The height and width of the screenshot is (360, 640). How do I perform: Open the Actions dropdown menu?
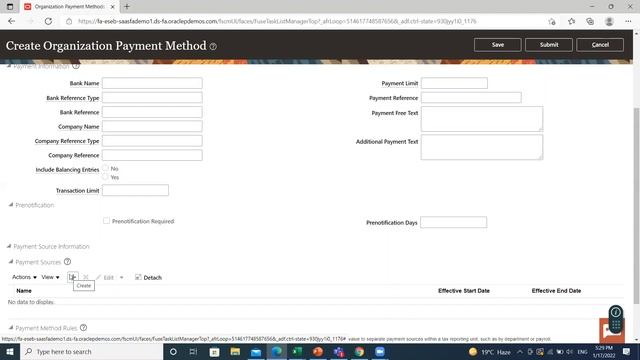point(24,277)
